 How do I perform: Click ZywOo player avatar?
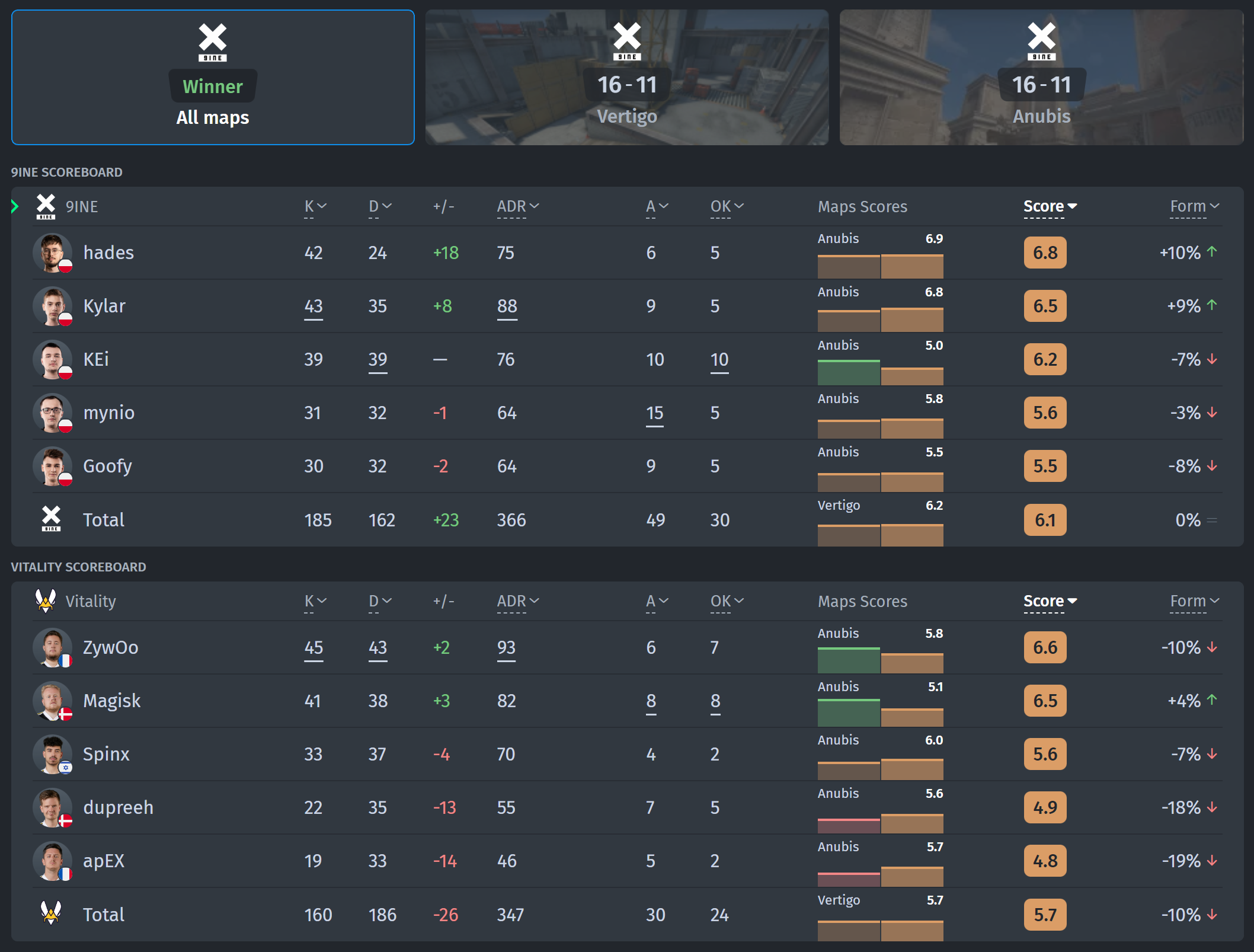[52, 647]
